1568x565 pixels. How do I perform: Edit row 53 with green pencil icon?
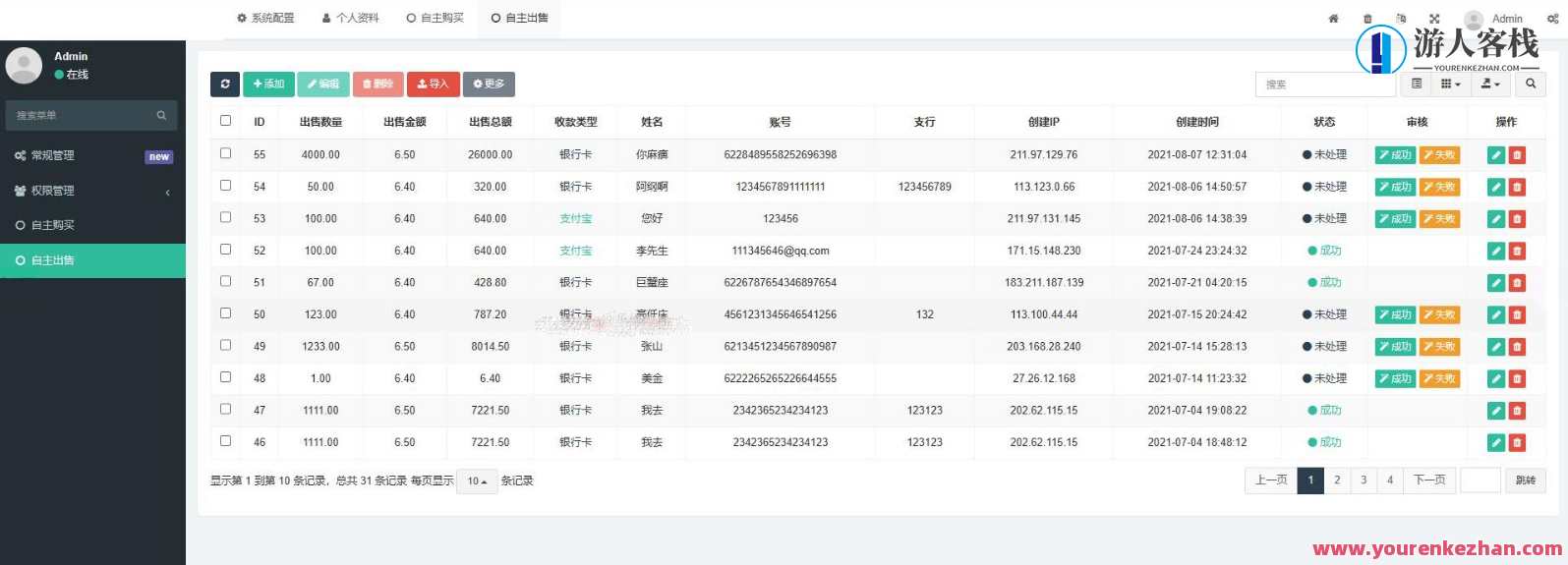[1496, 219]
